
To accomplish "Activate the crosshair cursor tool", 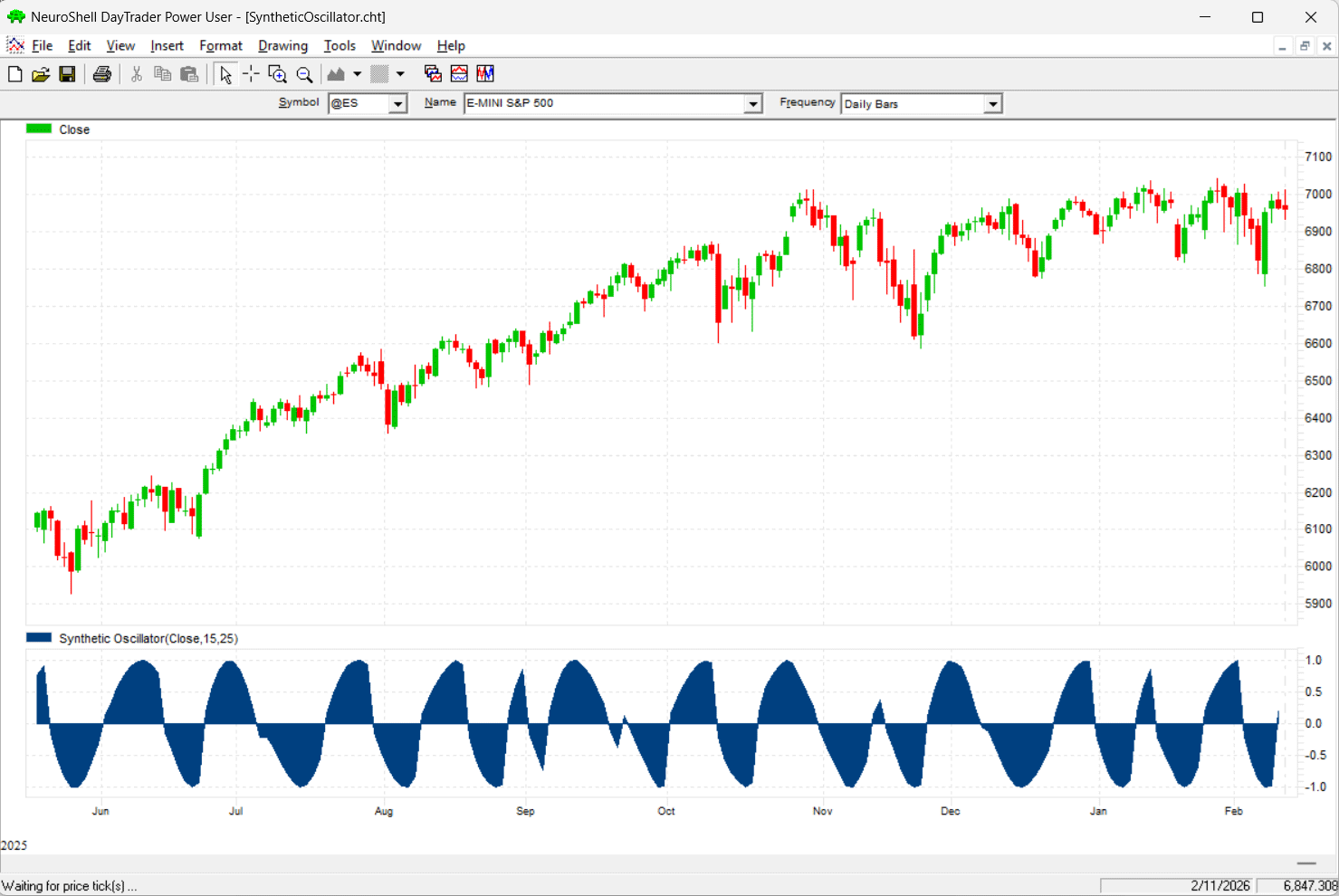I will coord(251,74).
